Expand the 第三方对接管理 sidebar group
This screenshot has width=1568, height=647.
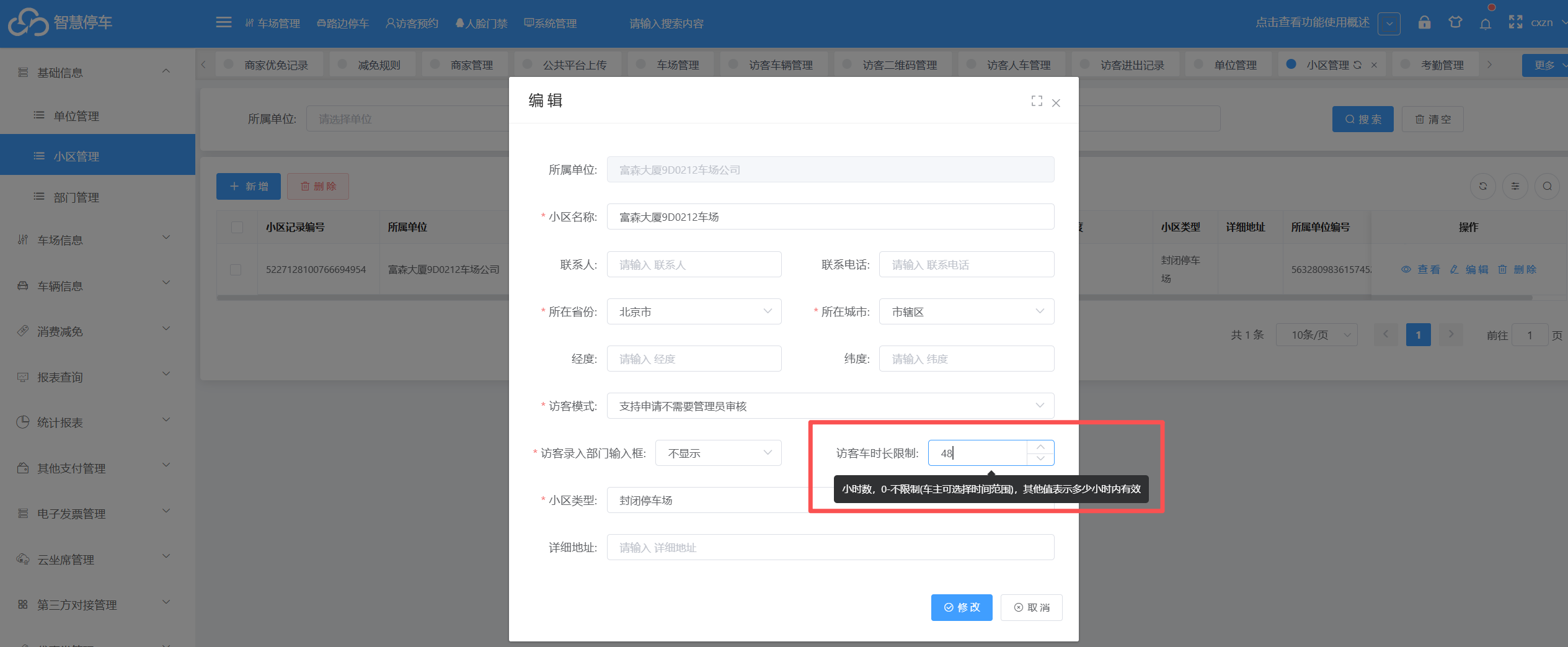[97, 605]
